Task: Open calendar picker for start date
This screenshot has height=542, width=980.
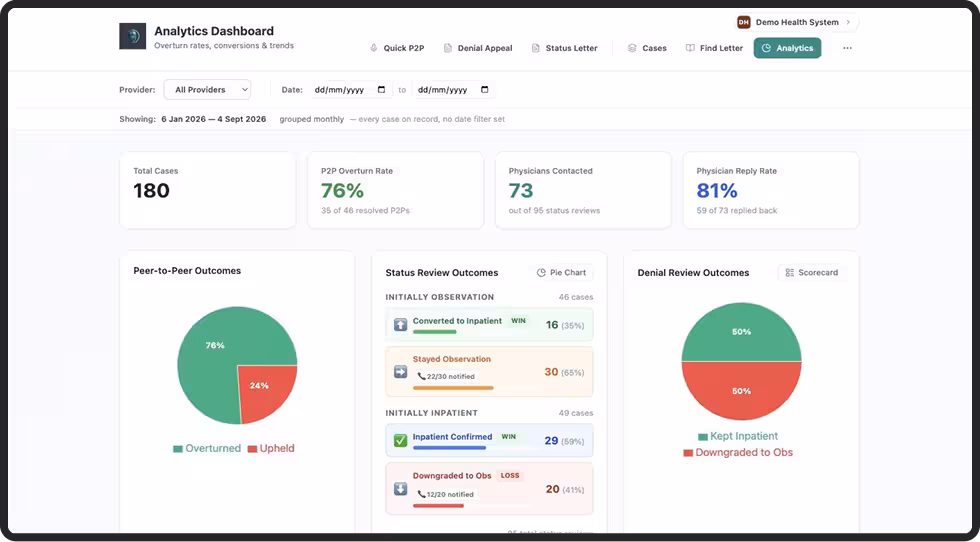Action: [382, 90]
